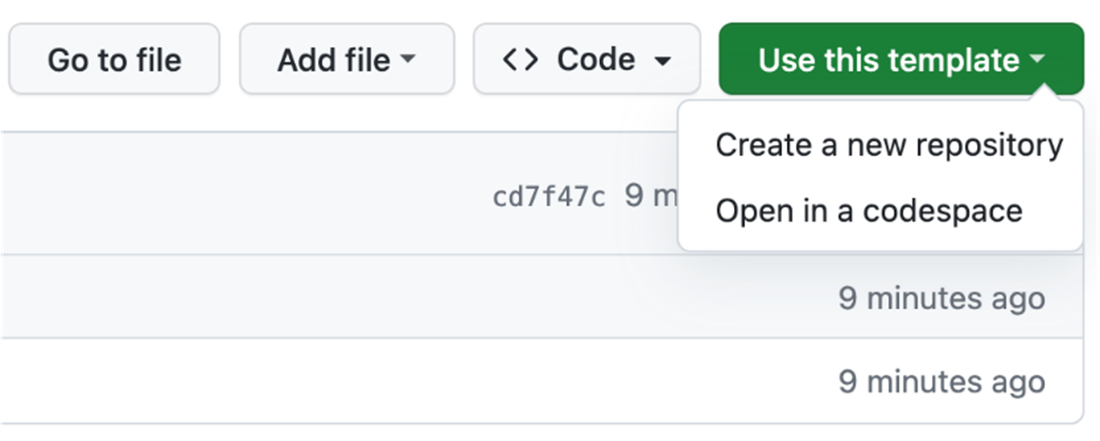Click empty space in the bottom file row
This screenshot has height=441, width=1100.
[400, 381]
